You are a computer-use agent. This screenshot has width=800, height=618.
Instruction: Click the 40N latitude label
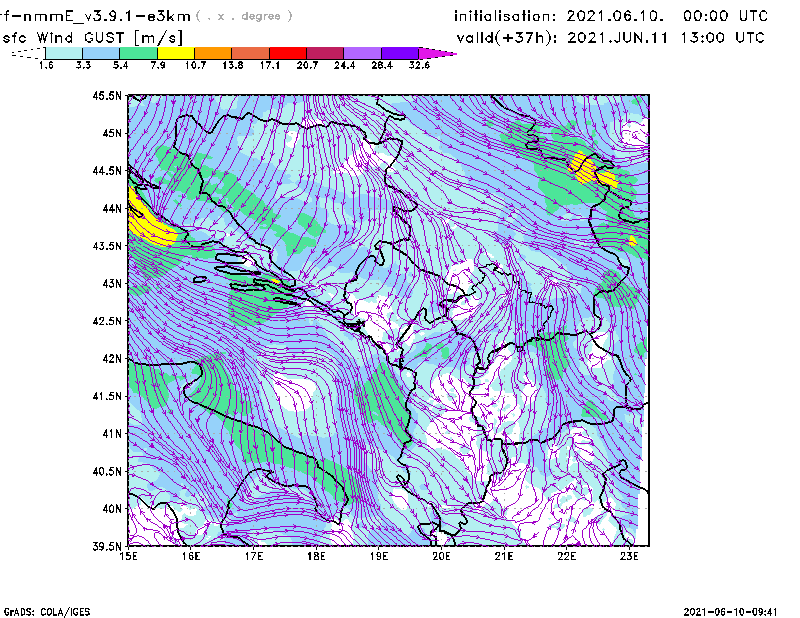tap(112, 509)
